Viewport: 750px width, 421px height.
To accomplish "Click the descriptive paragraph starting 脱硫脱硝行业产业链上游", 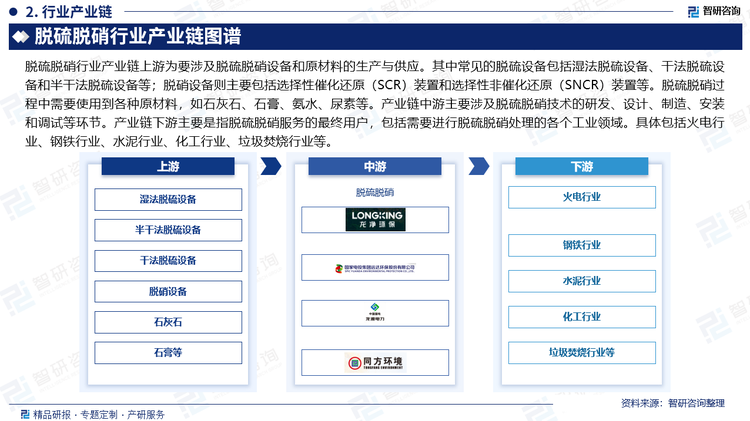I will (375, 103).
